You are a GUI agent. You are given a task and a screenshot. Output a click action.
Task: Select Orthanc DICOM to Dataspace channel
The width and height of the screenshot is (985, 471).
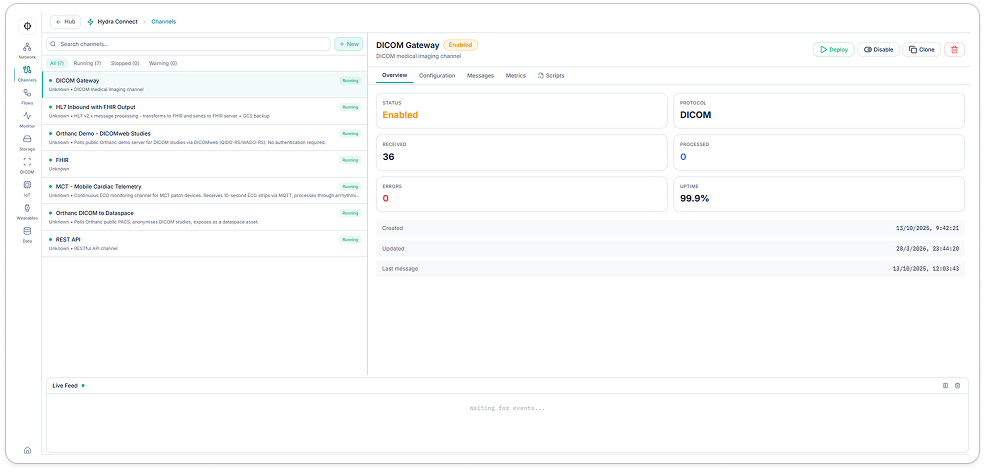[205, 217]
